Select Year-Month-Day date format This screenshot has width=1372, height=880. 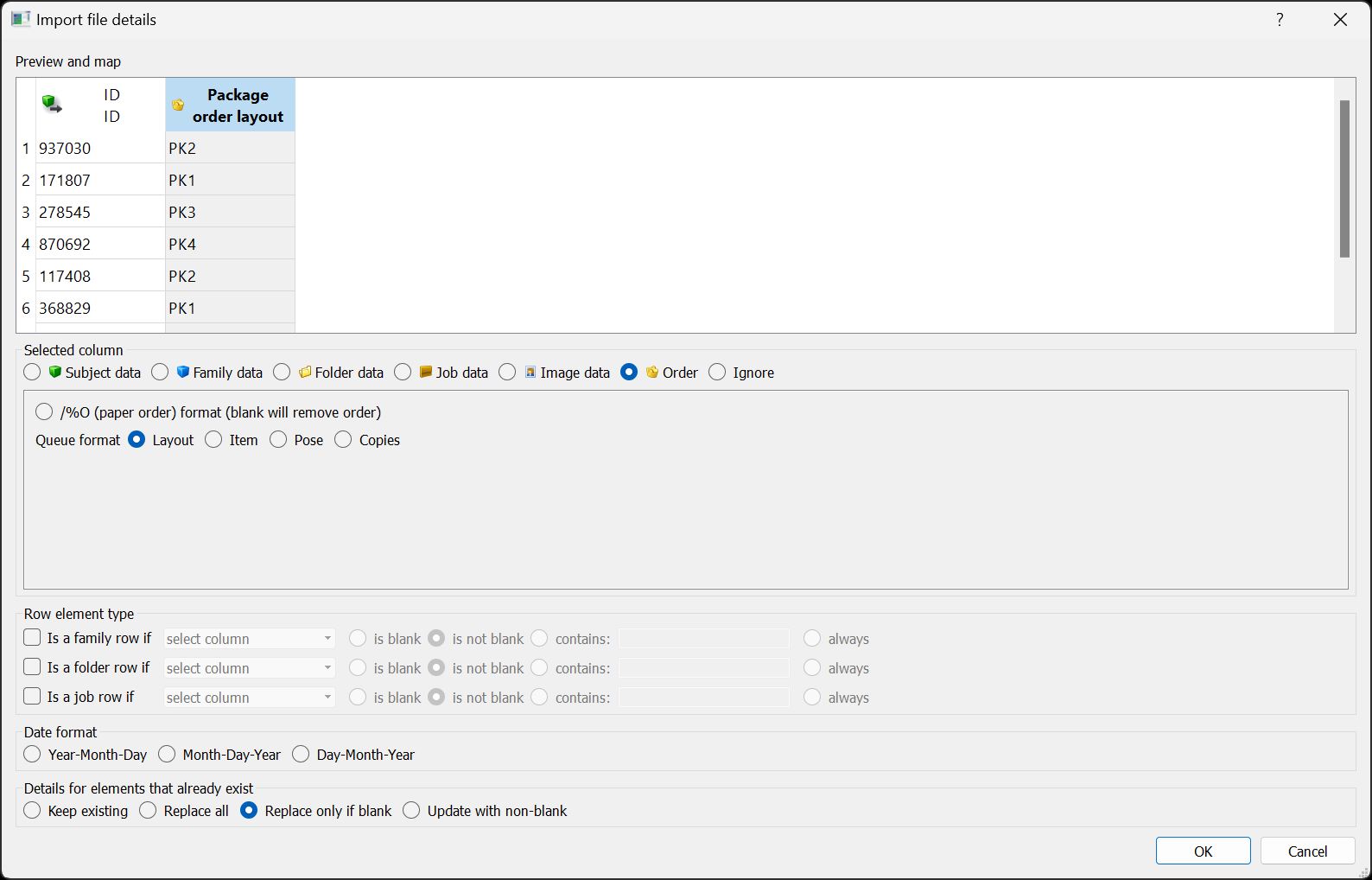[x=32, y=754]
